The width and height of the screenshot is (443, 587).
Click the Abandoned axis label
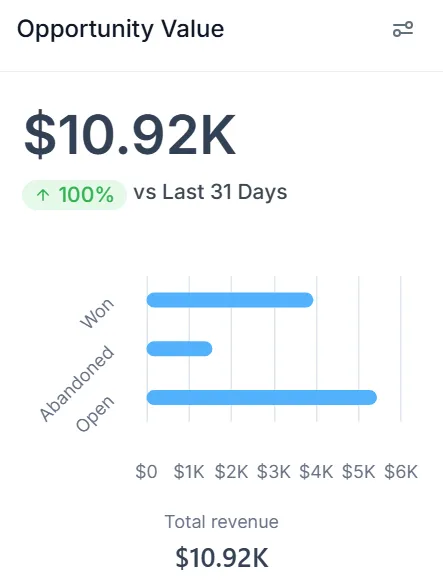[77, 383]
